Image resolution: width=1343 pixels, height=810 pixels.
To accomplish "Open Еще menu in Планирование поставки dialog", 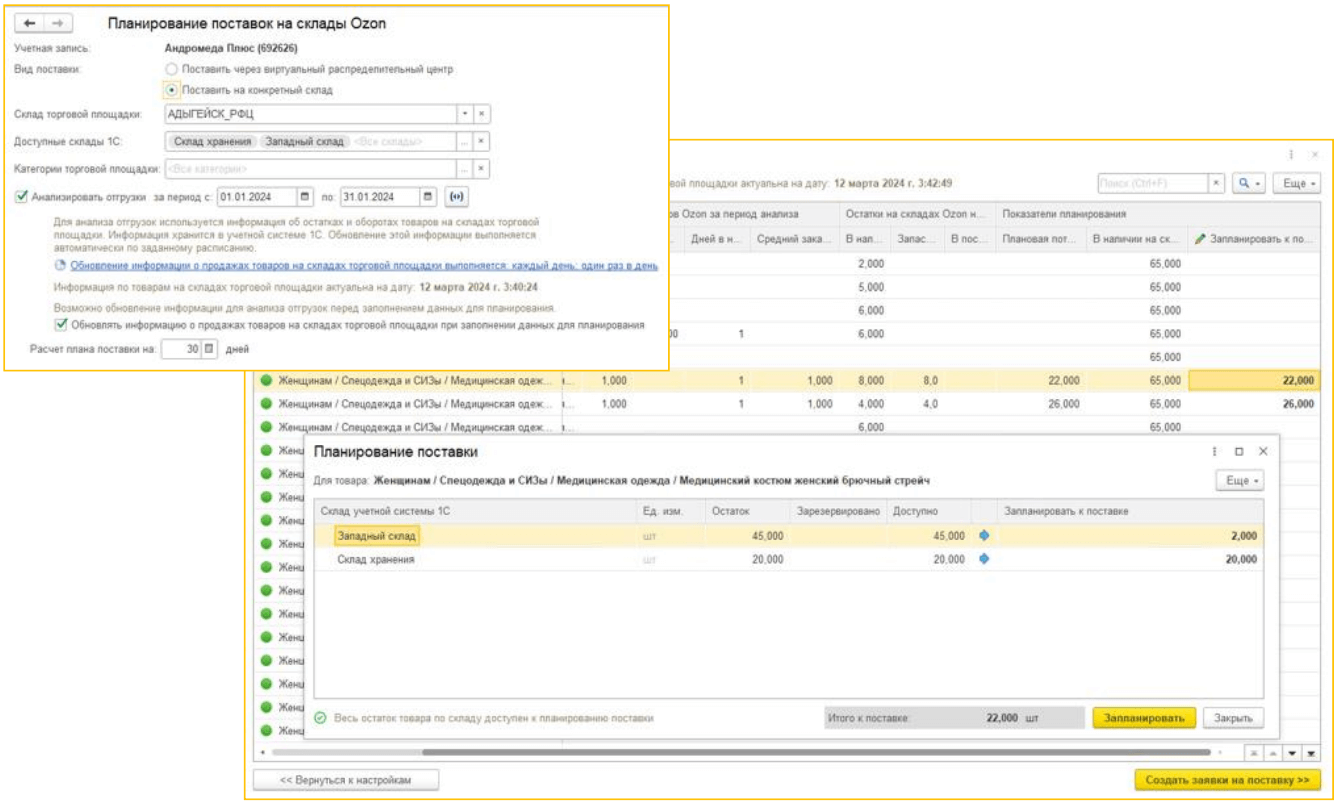I will click(1238, 481).
